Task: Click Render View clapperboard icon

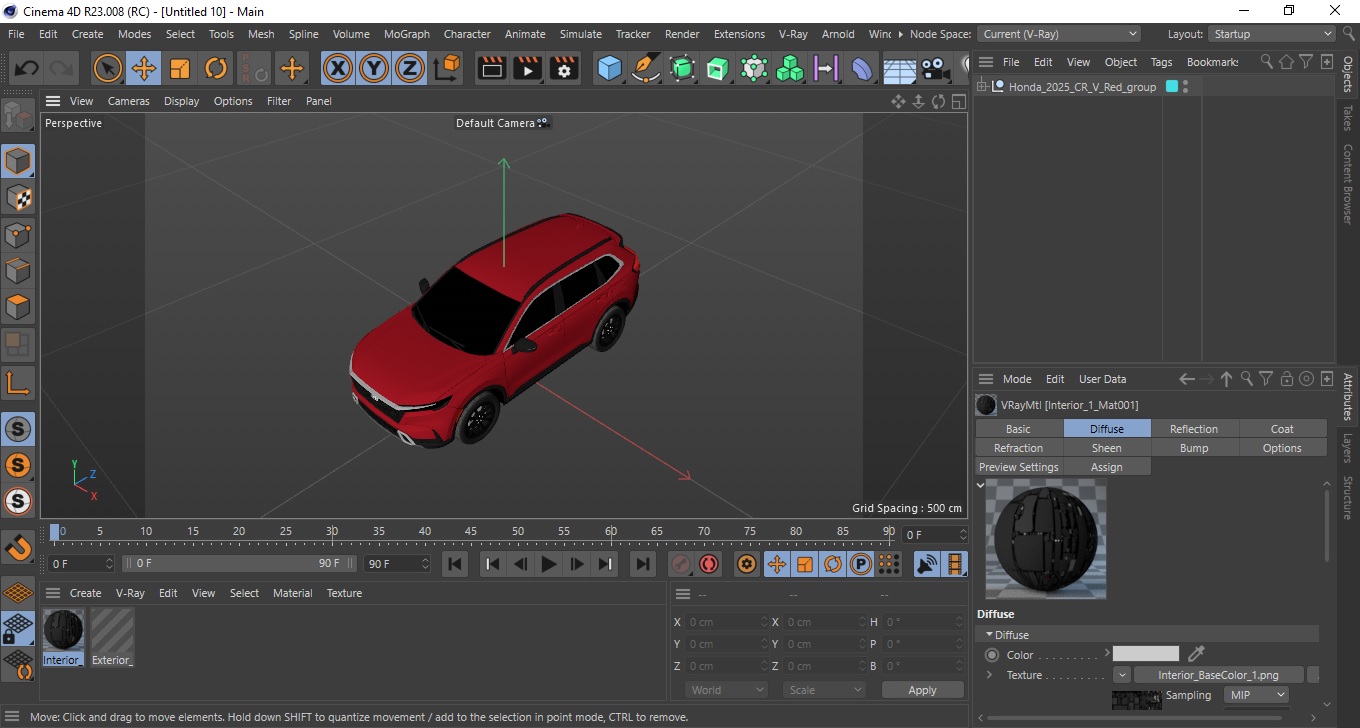Action: click(492, 69)
